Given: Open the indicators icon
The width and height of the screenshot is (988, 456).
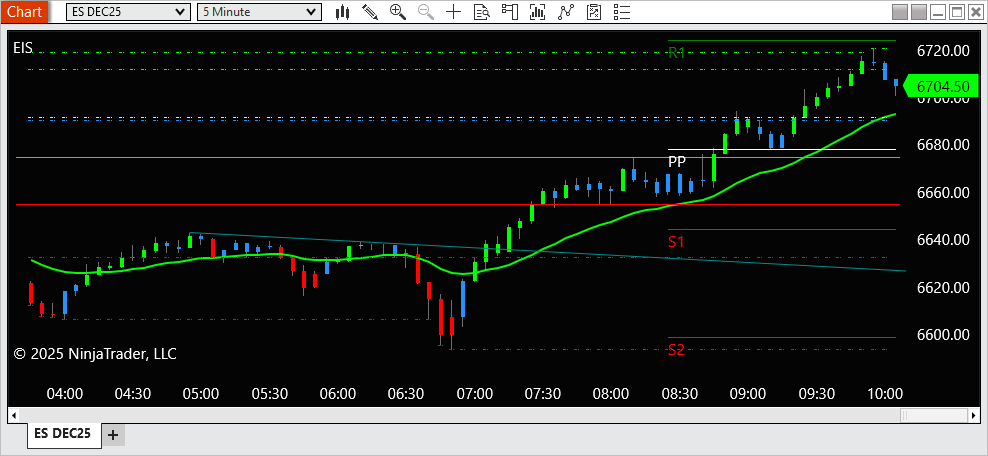Looking at the screenshot, I should 537,11.
